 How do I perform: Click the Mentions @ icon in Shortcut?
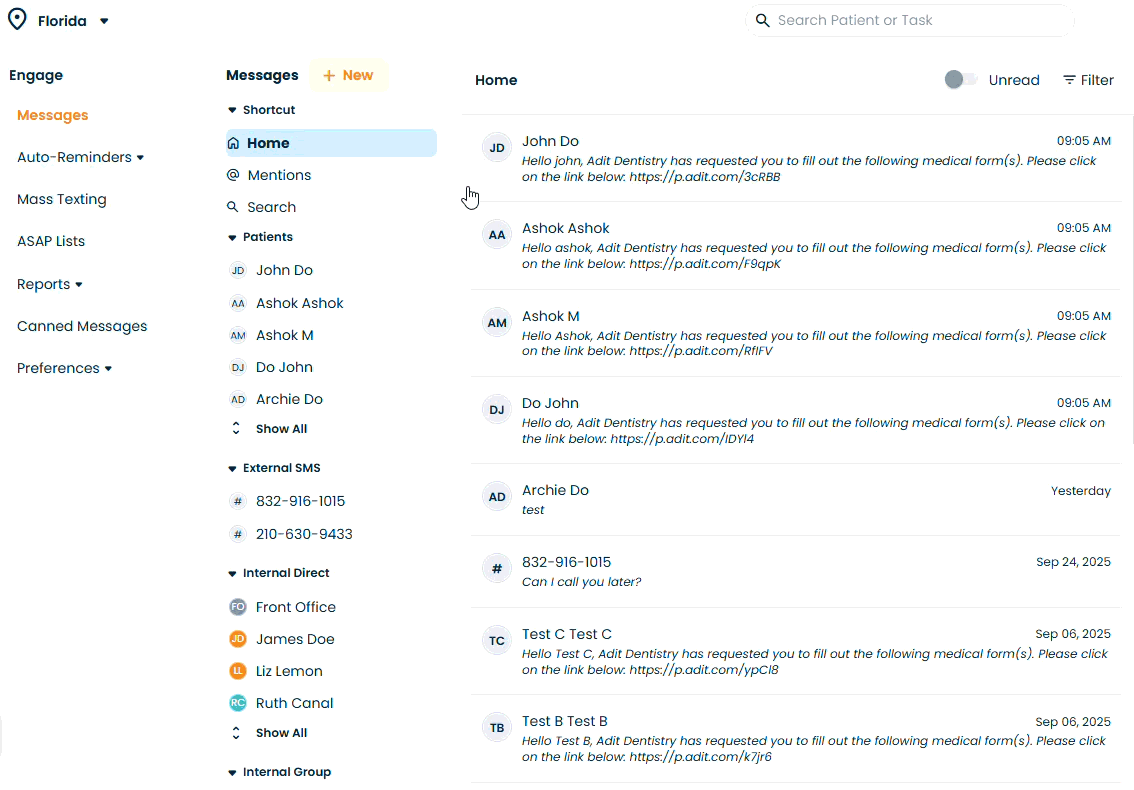click(x=233, y=175)
